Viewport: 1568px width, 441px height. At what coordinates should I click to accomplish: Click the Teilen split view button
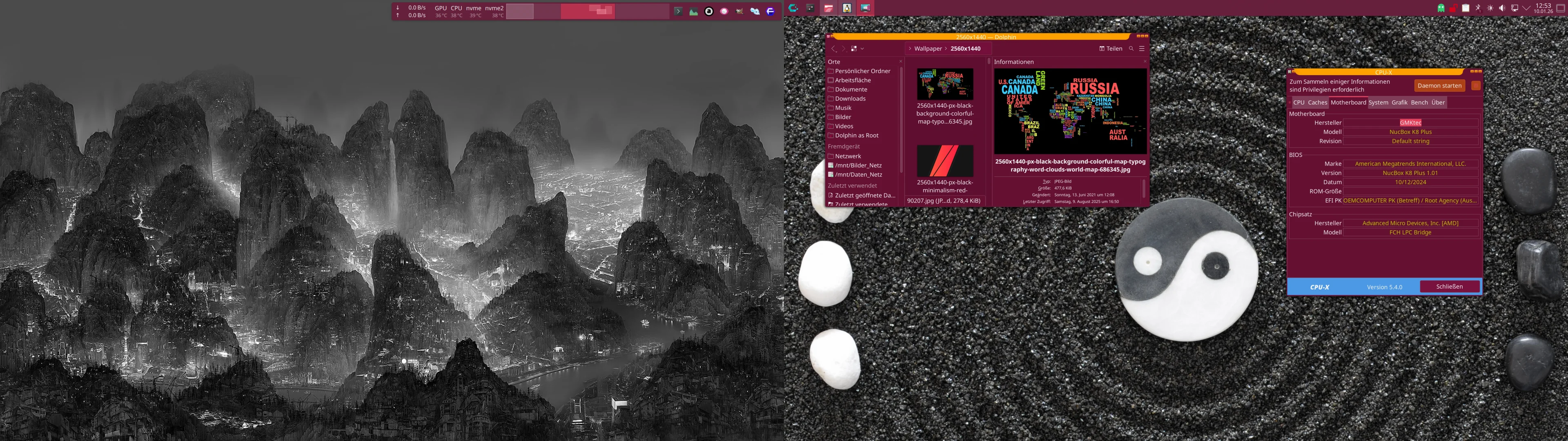click(x=1110, y=49)
